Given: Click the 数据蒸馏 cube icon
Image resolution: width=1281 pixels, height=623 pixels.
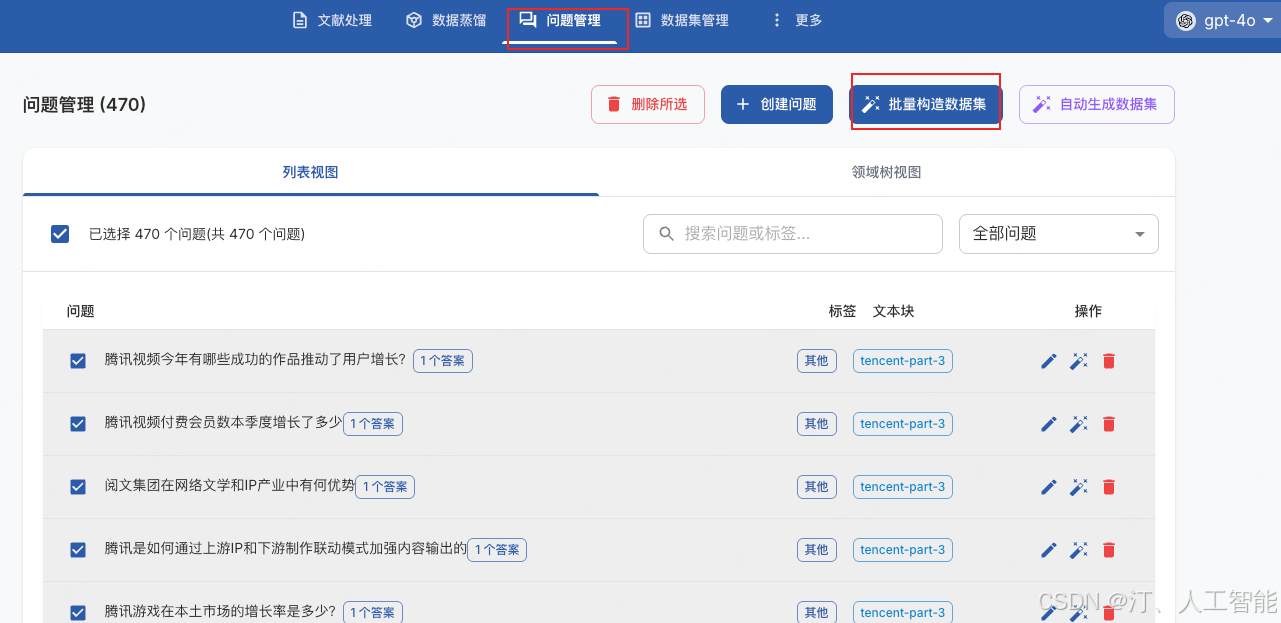Looking at the screenshot, I should [413, 20].
